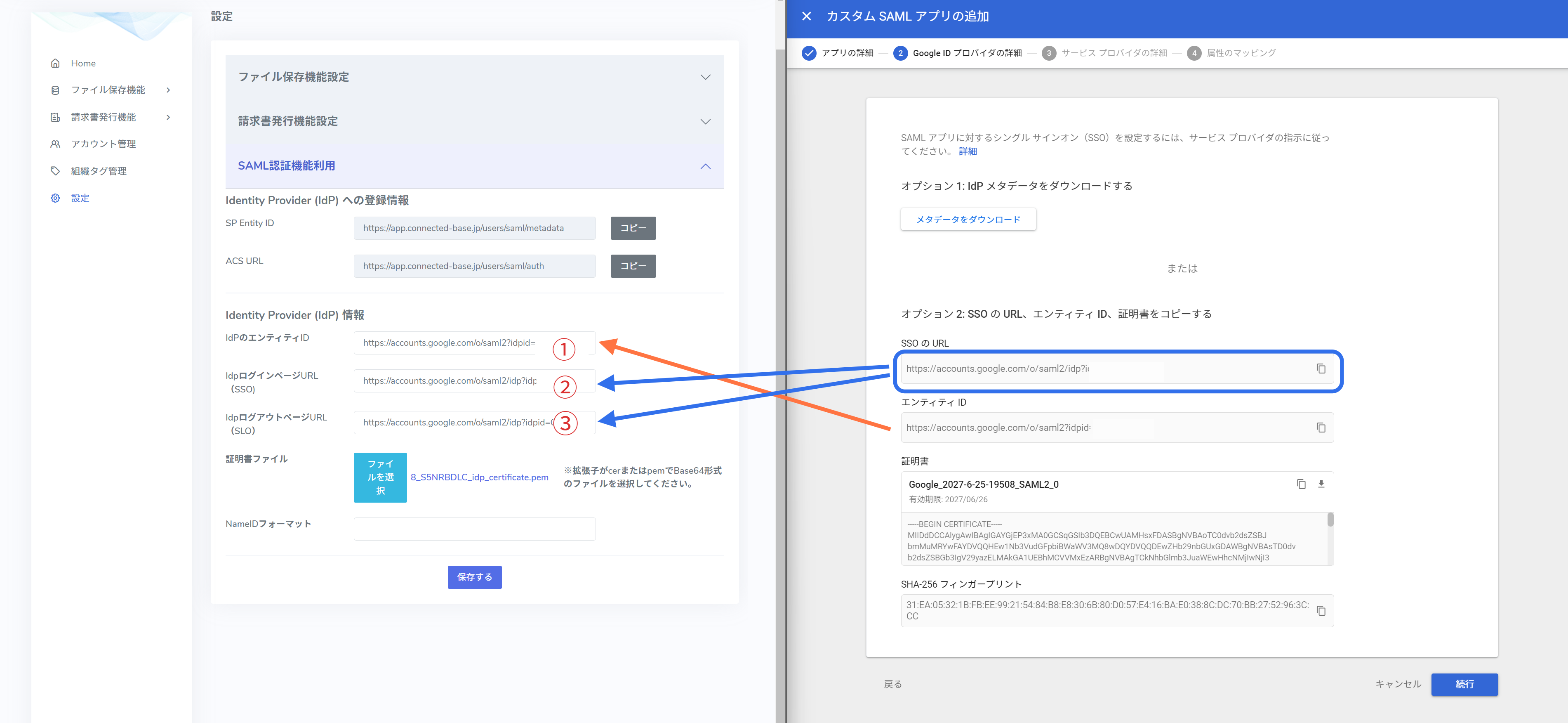Screen dimensions: 1568x723
Task: Expand 請求書発行機能 submenu chevron in sidebar
Action: click(169, 117)
